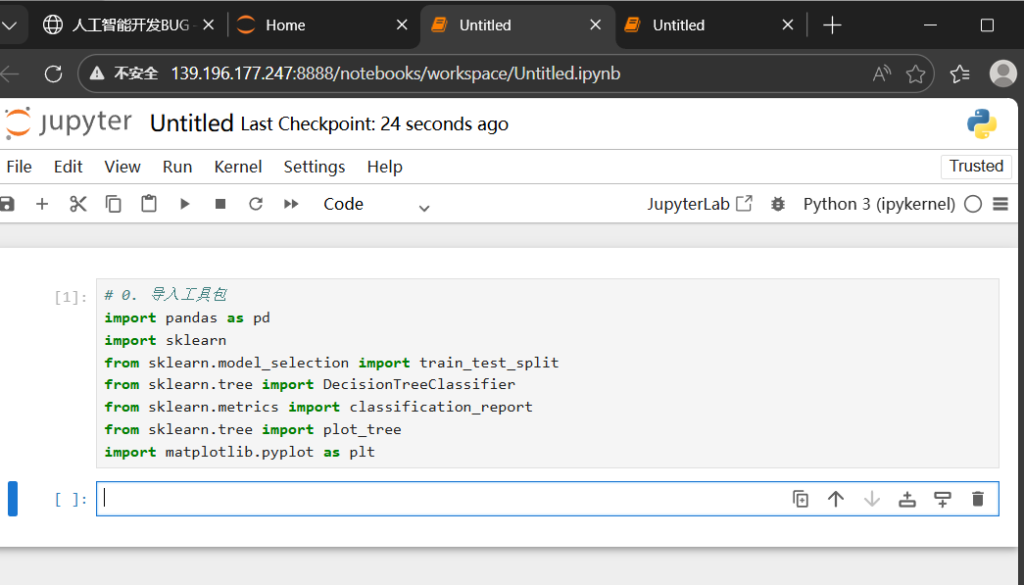Open the Kernel menu
This screenshot has width=1024, height=585.
[x=238, y=167]
